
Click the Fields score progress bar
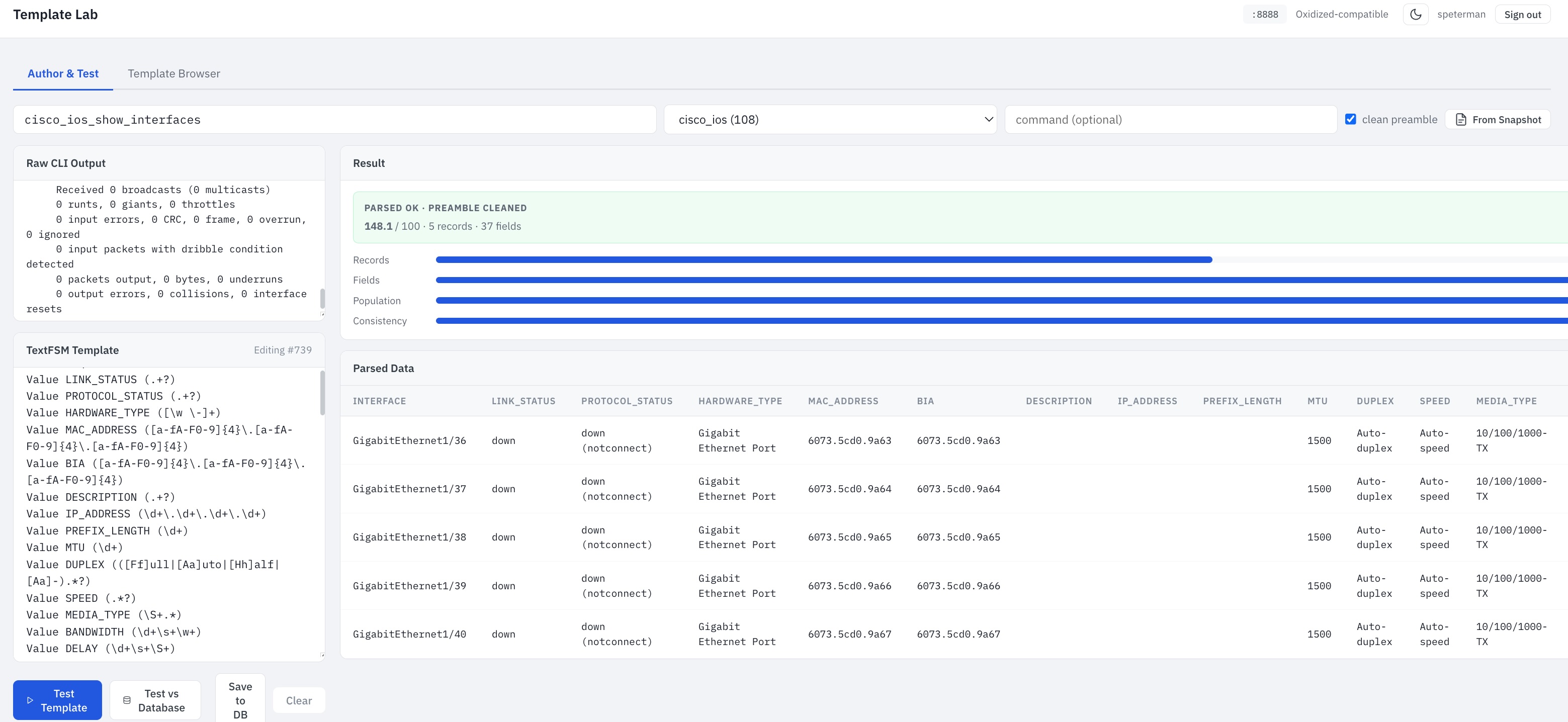1002,280
